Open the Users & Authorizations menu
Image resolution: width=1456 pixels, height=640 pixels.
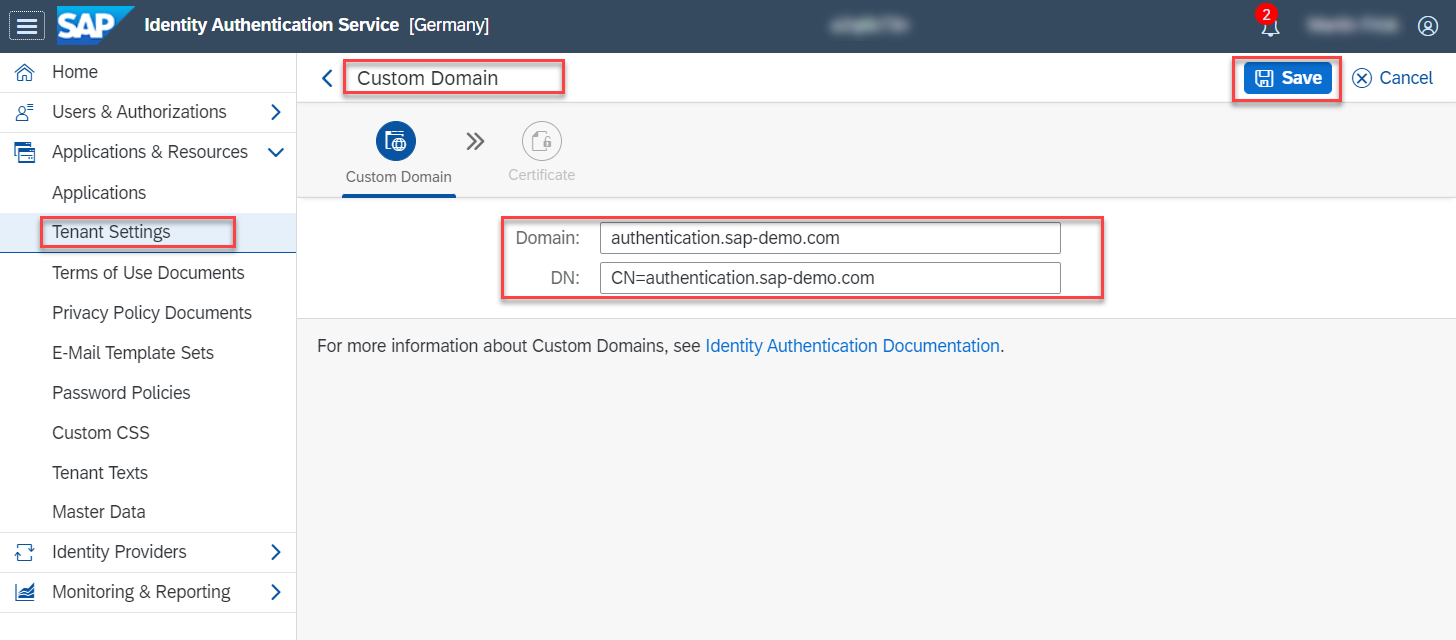[x=139, y=112]
